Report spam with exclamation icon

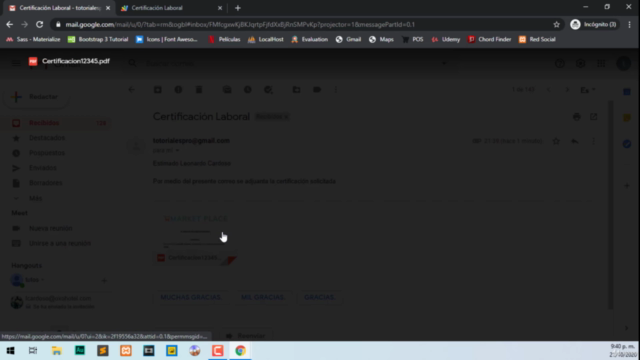pyautogui.click(x=178, y=90)
